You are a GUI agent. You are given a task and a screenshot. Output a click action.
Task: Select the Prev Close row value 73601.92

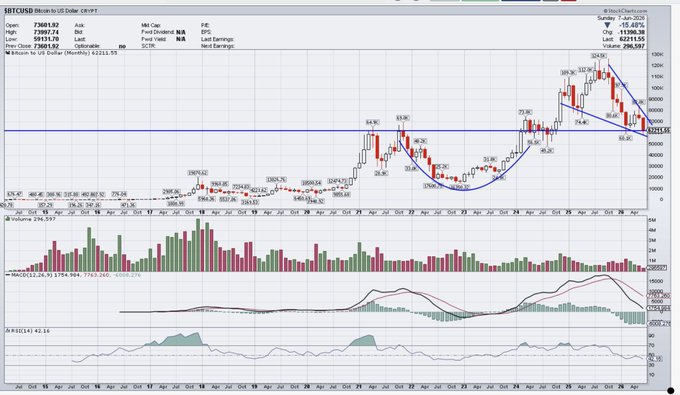[x=46, y=46]
